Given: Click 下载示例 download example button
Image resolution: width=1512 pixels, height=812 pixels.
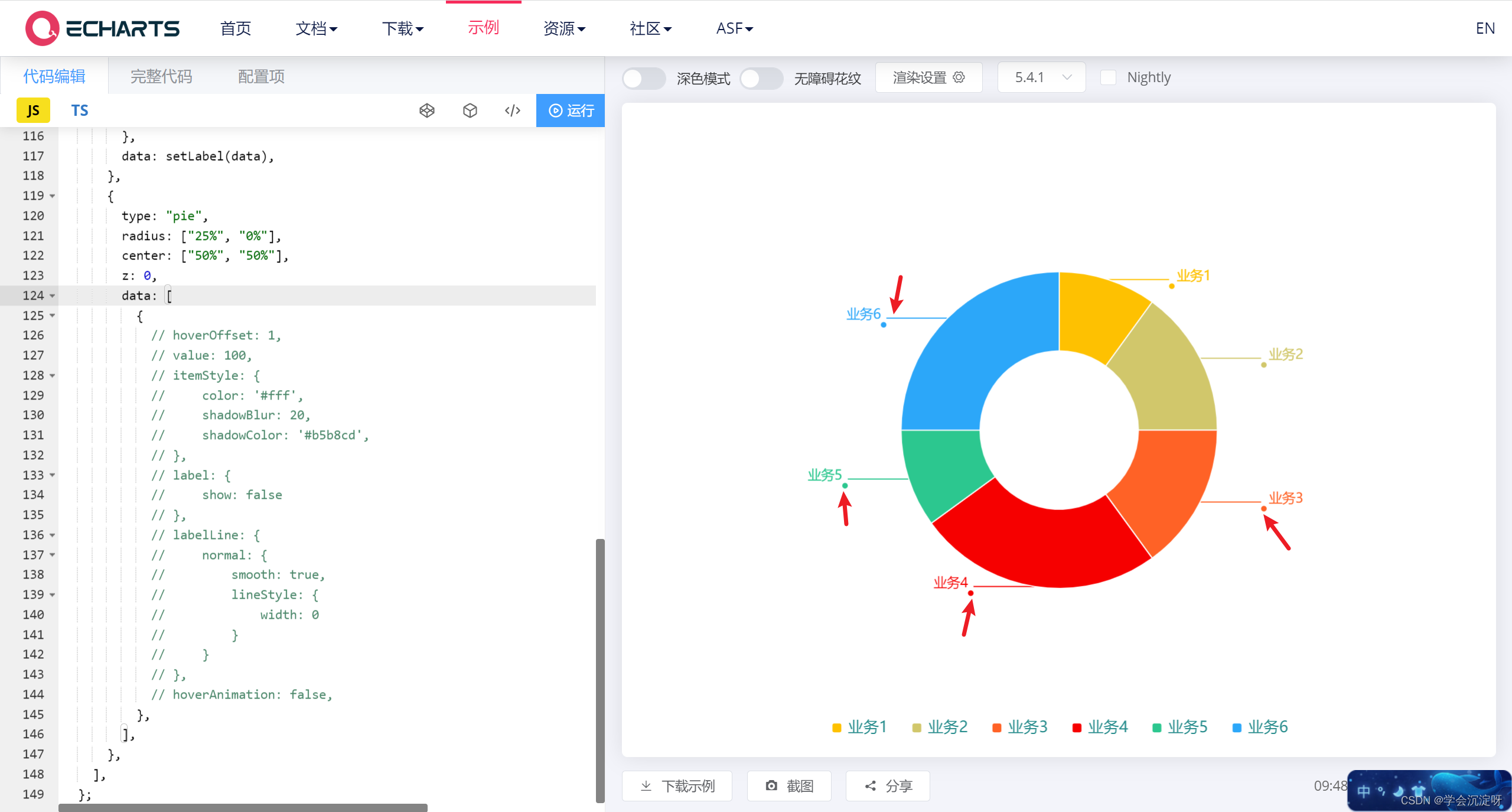Looking at the screenshot, I should (x=677, y=786).
